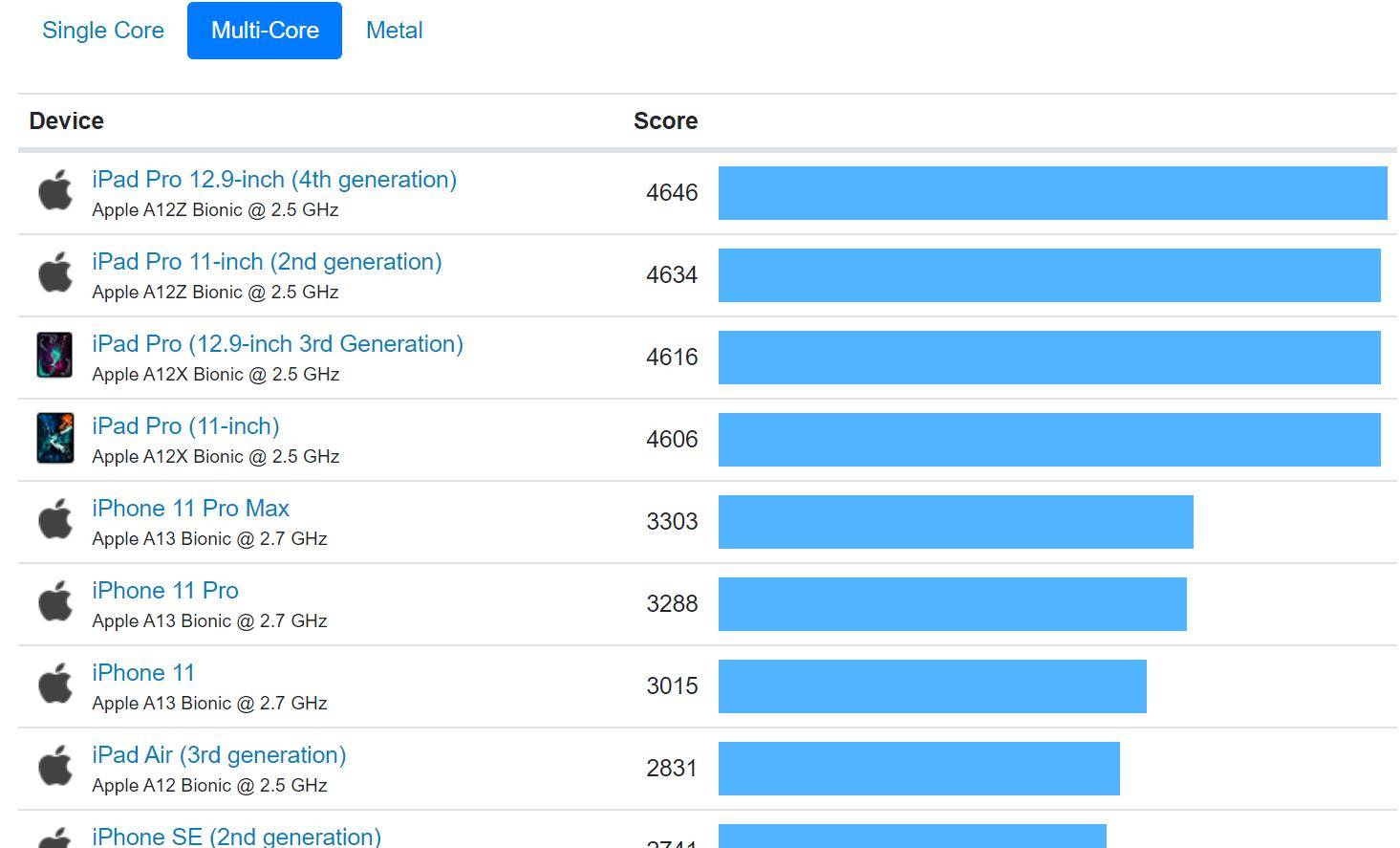This screenshot has height=848, width=1400.
Task: Click Apple logo in the iPhone 11 row
Action: coord(55,684)
